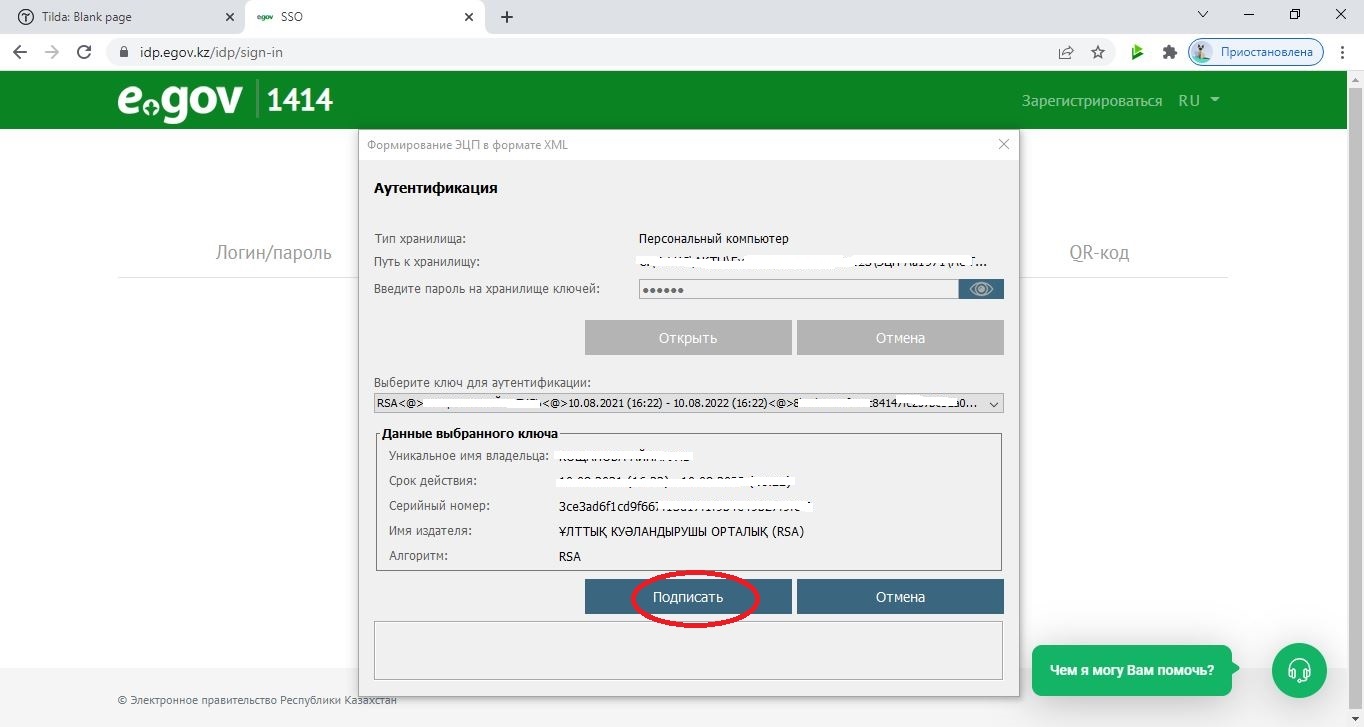Open the Extensions puzzle icon

1169,52
